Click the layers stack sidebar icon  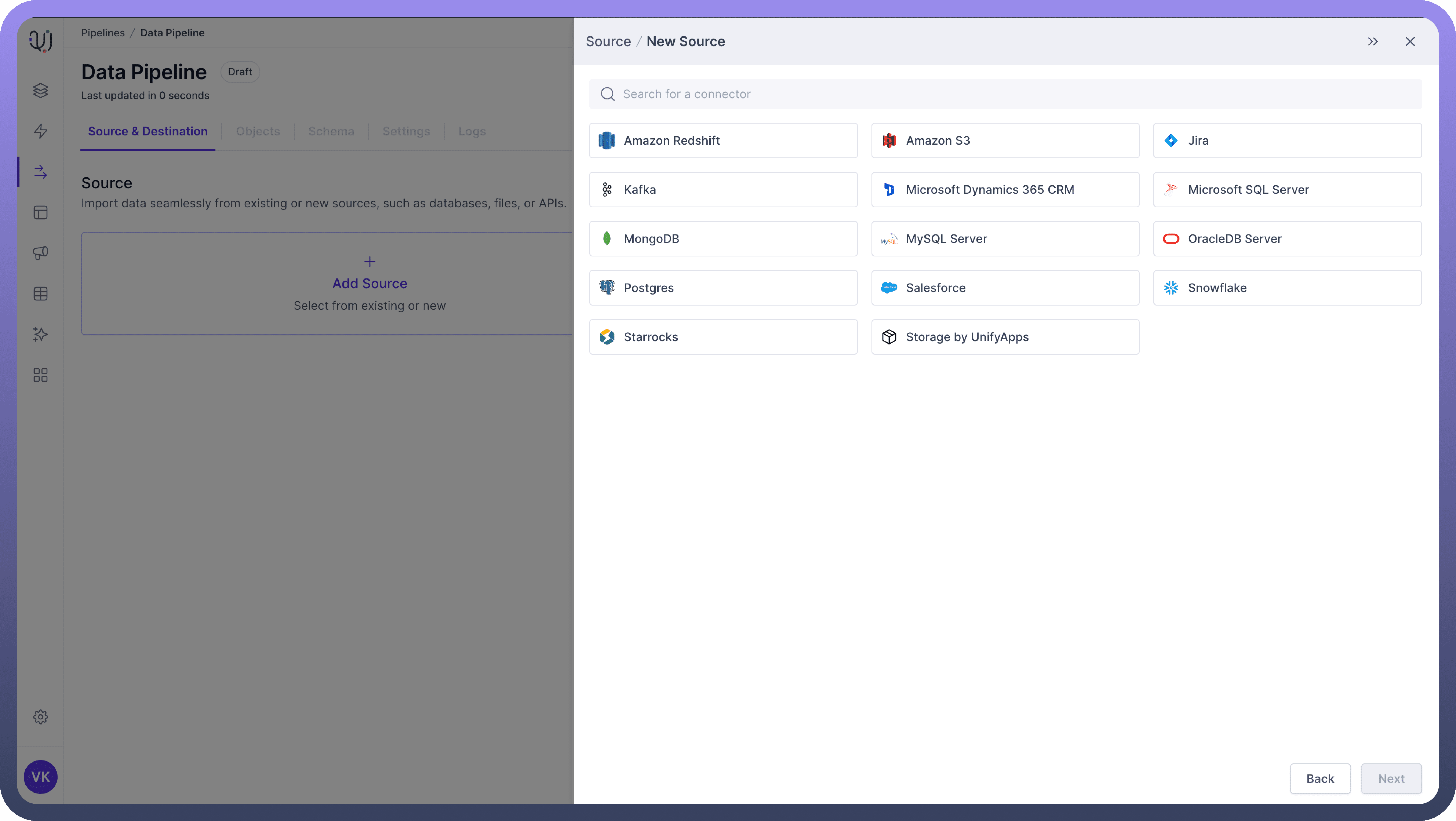click(40, 90)
